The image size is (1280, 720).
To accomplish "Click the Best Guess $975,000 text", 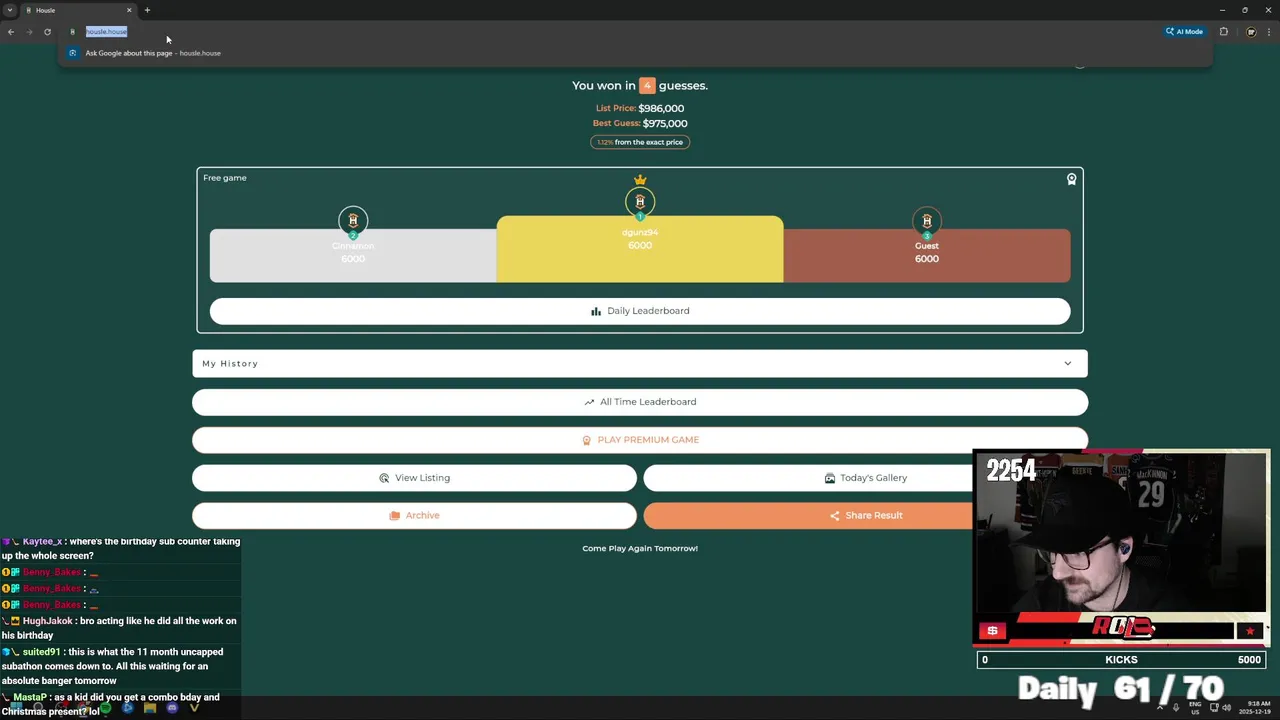I will [x=640, y=123].
